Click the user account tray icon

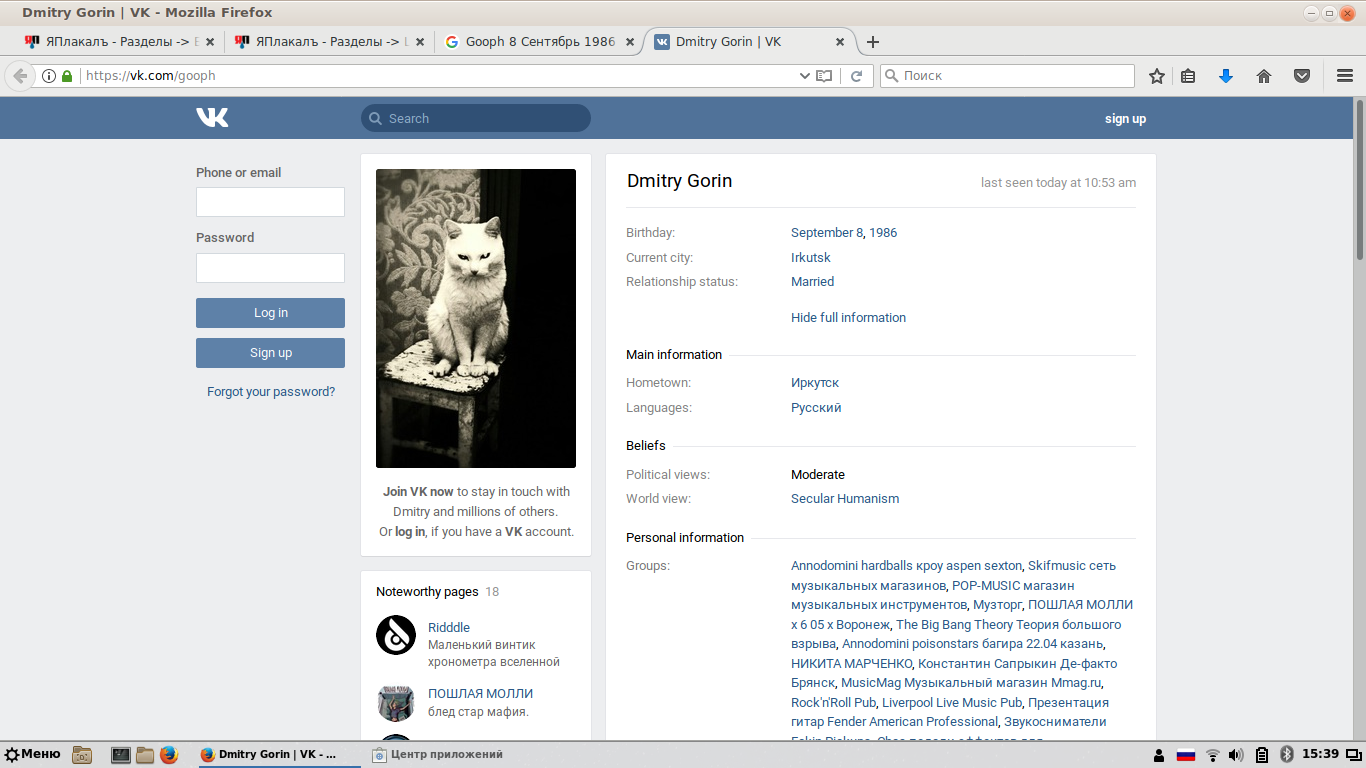(x=1159, y=755)
